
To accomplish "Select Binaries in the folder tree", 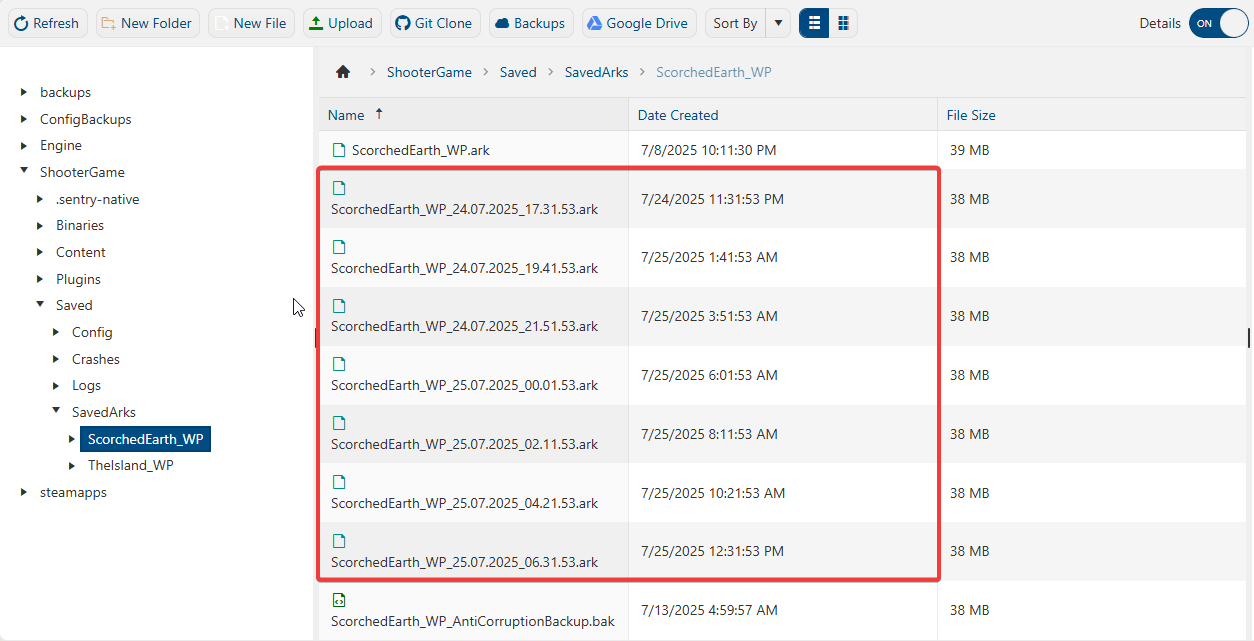I will pyautogui.click(x=80, y=225).
